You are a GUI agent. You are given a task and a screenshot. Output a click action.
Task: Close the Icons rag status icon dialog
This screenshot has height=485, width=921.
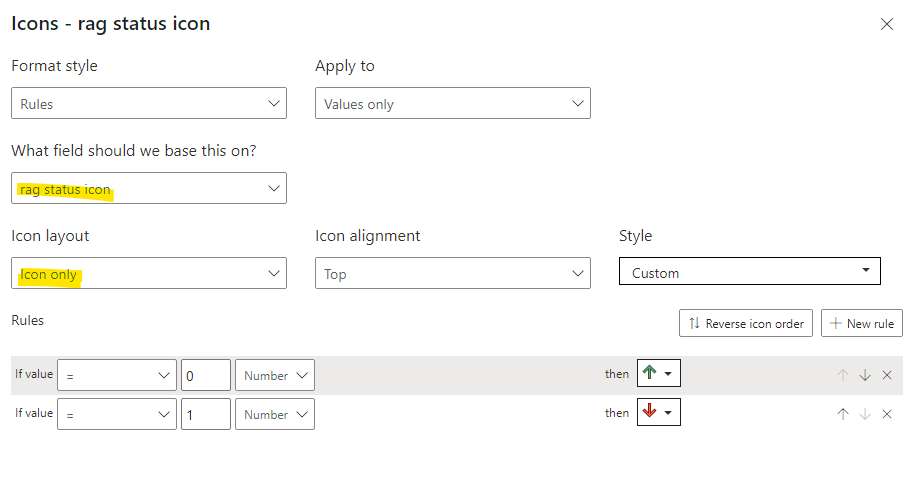coord(886,24)
